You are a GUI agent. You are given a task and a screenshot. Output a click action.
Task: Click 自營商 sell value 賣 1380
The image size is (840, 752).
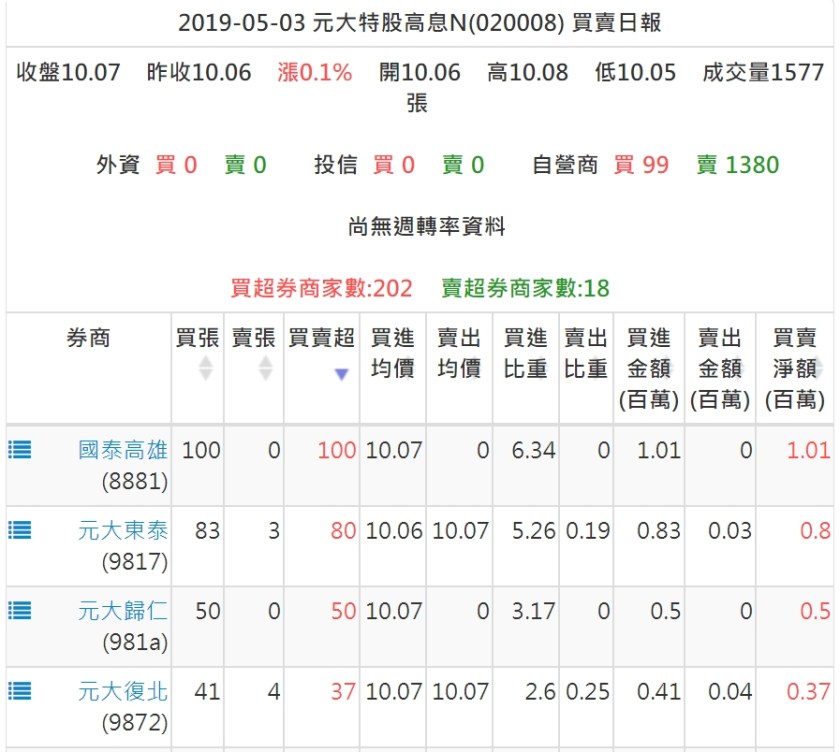tap(738, 165)
